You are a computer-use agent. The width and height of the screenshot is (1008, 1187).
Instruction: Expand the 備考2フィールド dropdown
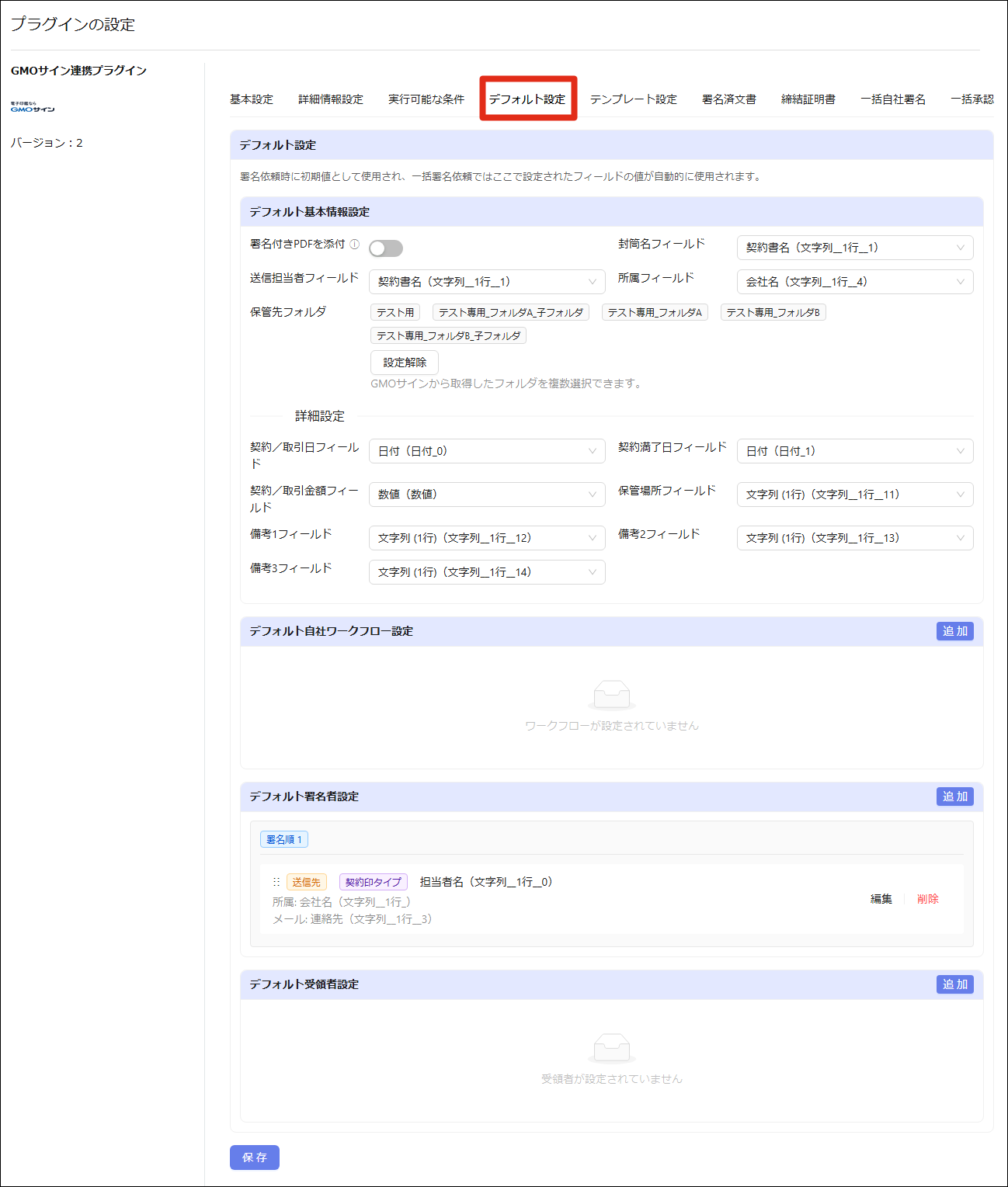tap(855, 538)
